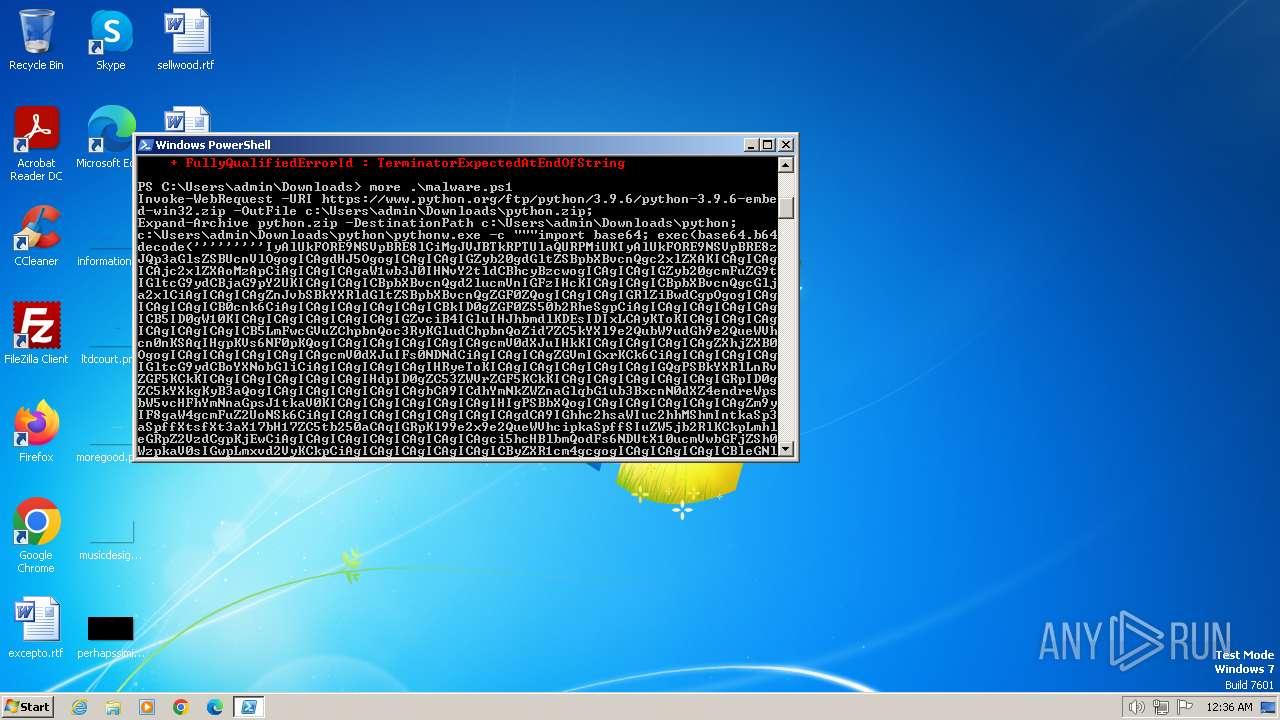Open Acrobat Reader DC shortcut
Screen dimensions: 1280x720
(x=36, y=144)
